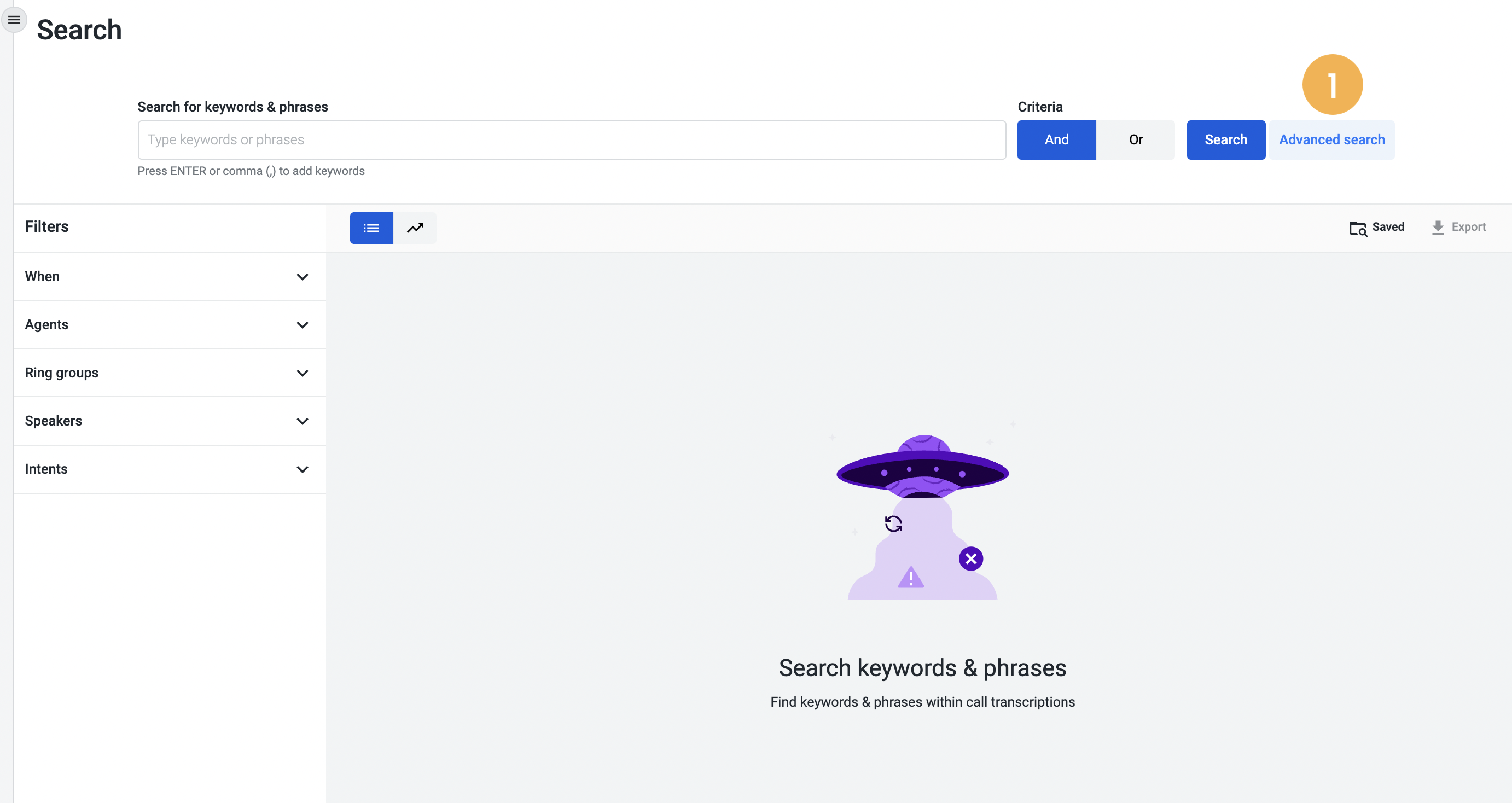1512x803 pixels.
Task: Click the Filters panel heading
Action: tap(46, 226)
